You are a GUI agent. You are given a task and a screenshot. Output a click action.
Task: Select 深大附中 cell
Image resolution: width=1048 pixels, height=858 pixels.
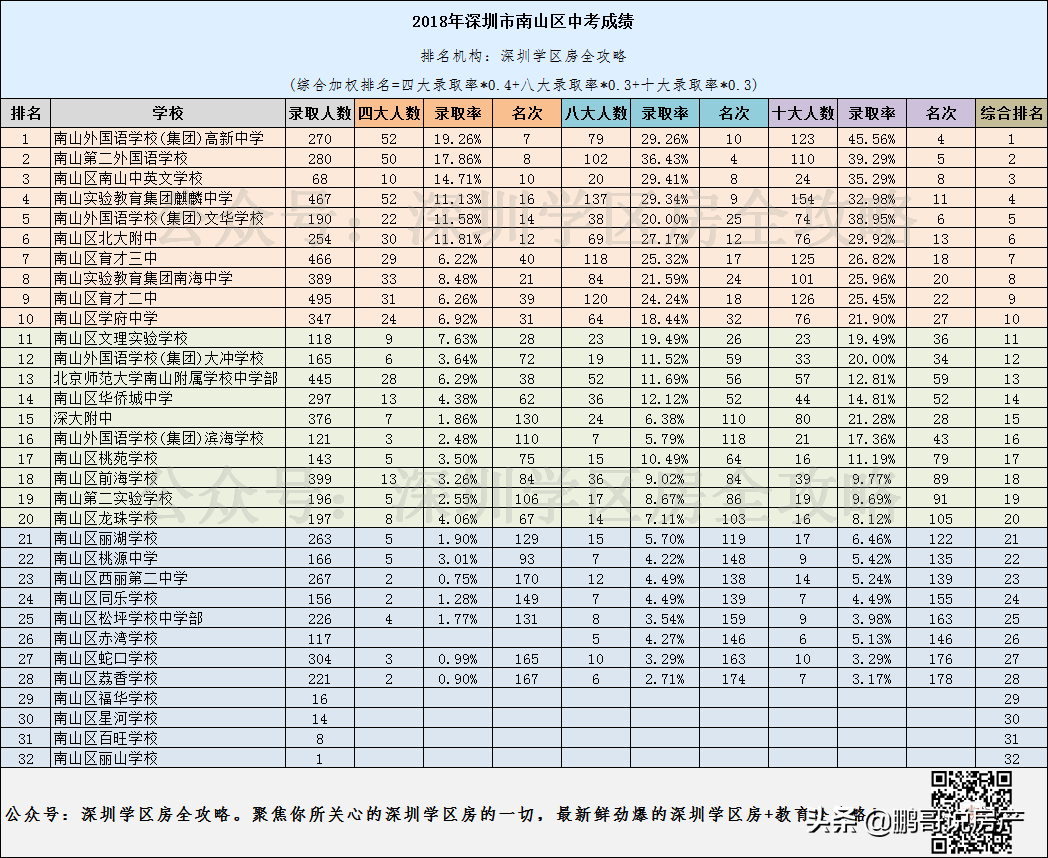click(168, 418)
